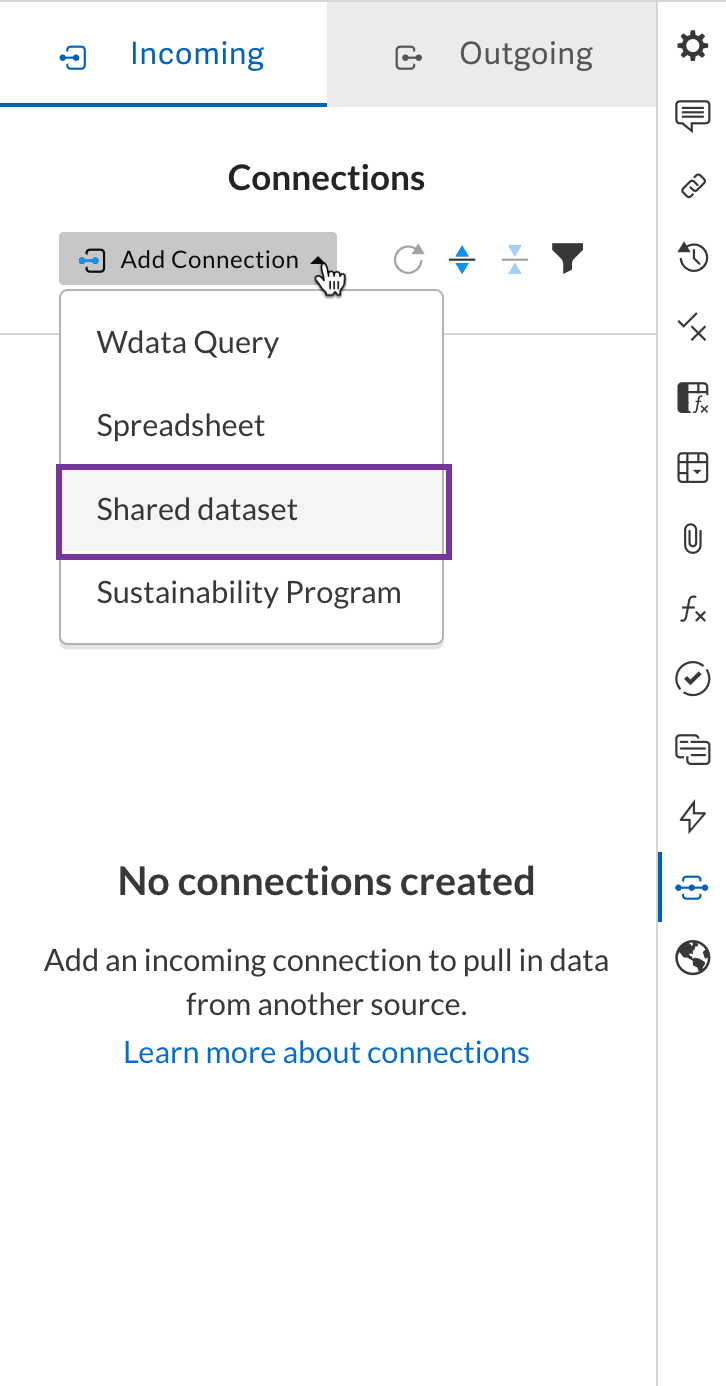Click the collapse all arrows icon
Screen dimensions: 726x1386
point(514,260)
